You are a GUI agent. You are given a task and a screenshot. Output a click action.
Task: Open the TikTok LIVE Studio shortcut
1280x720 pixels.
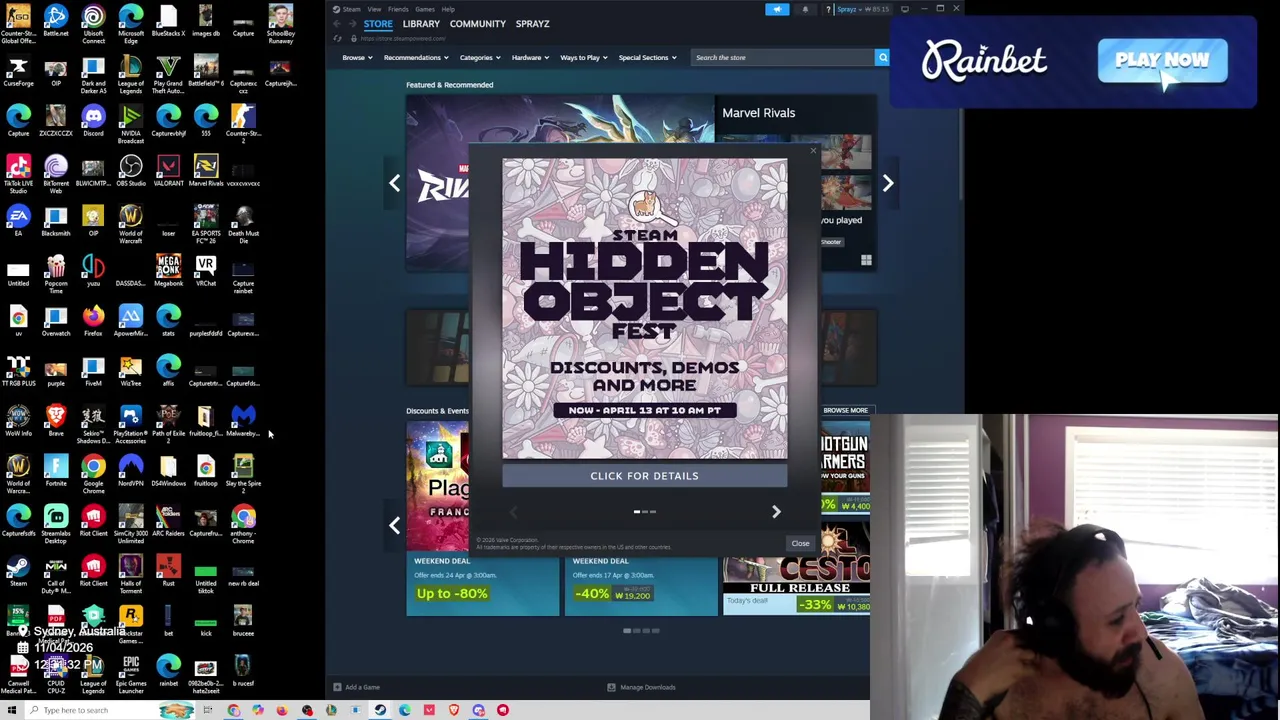18,174
